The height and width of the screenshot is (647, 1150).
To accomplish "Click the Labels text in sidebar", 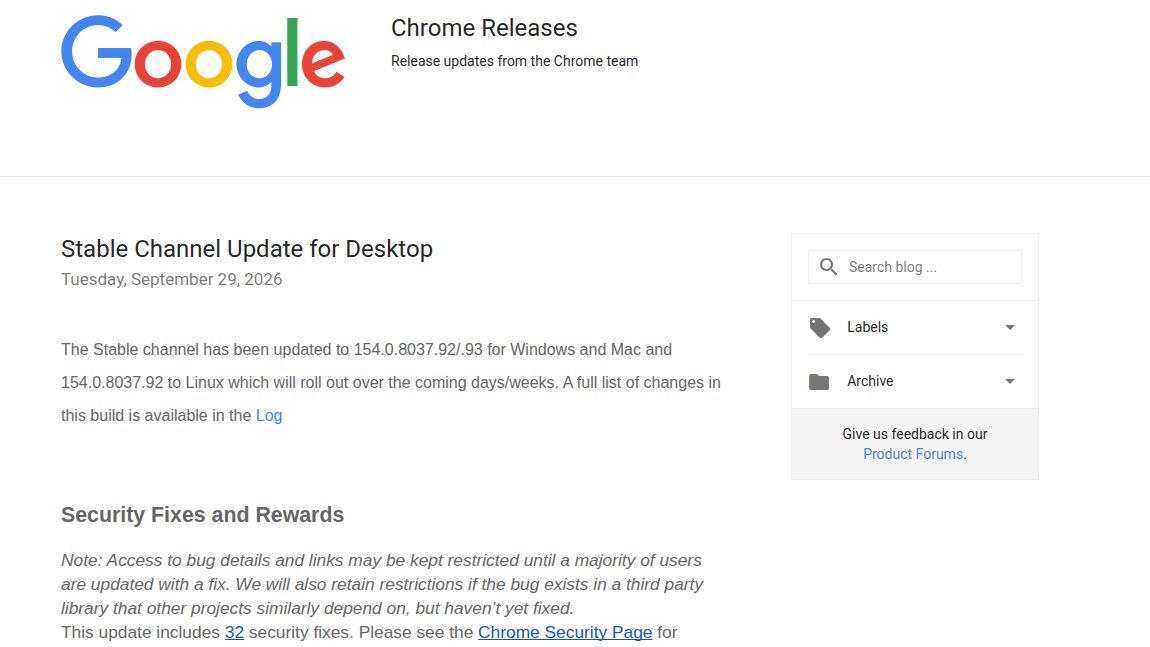I will coord(868,327).
